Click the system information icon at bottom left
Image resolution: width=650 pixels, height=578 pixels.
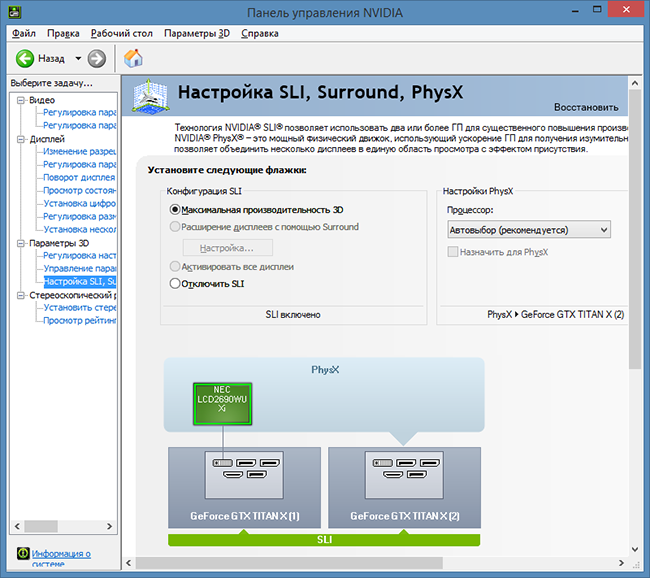[x=23, y=553]
